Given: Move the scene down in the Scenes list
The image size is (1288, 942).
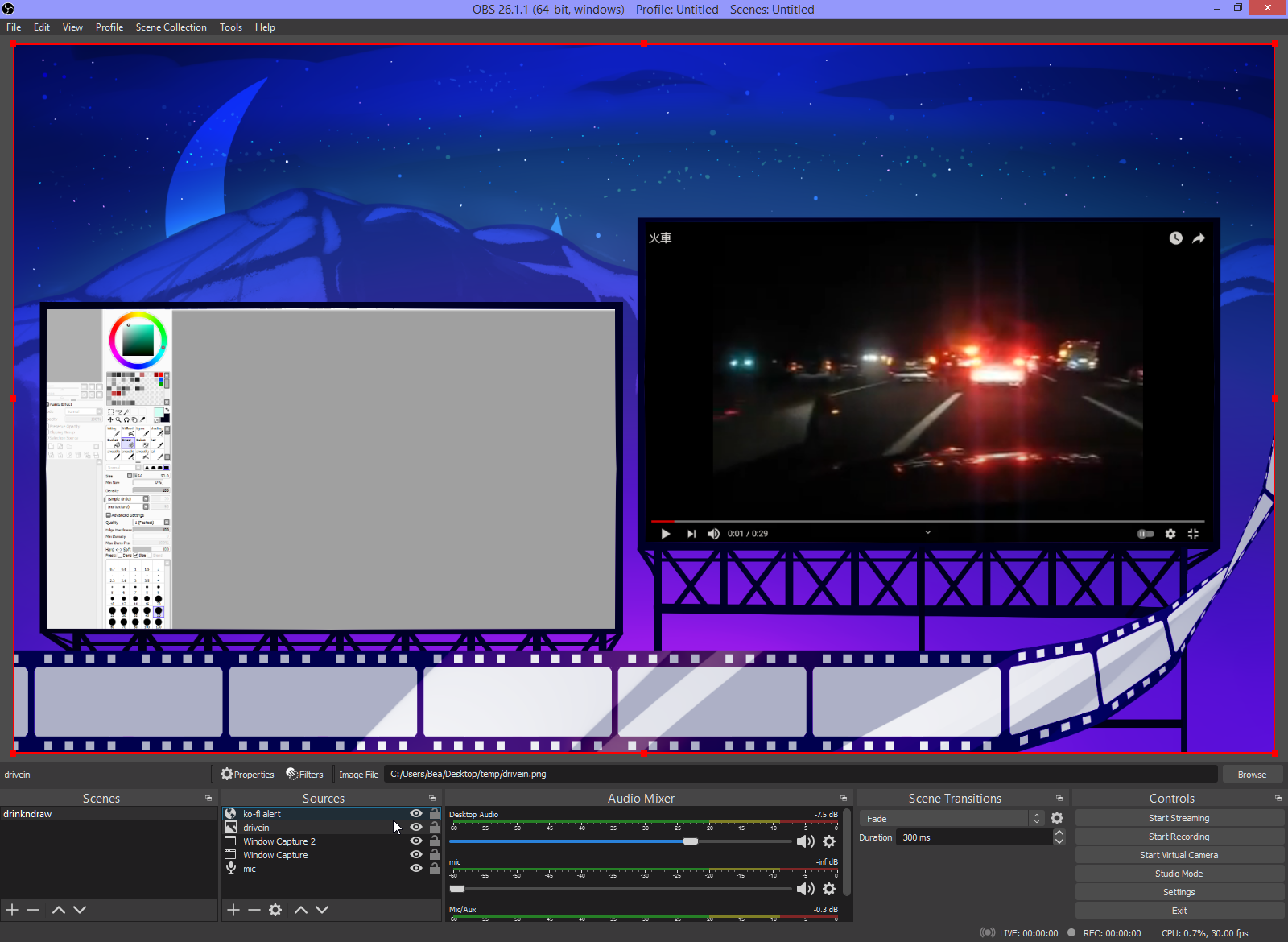Looking at the screenshot, I should 80,910.
